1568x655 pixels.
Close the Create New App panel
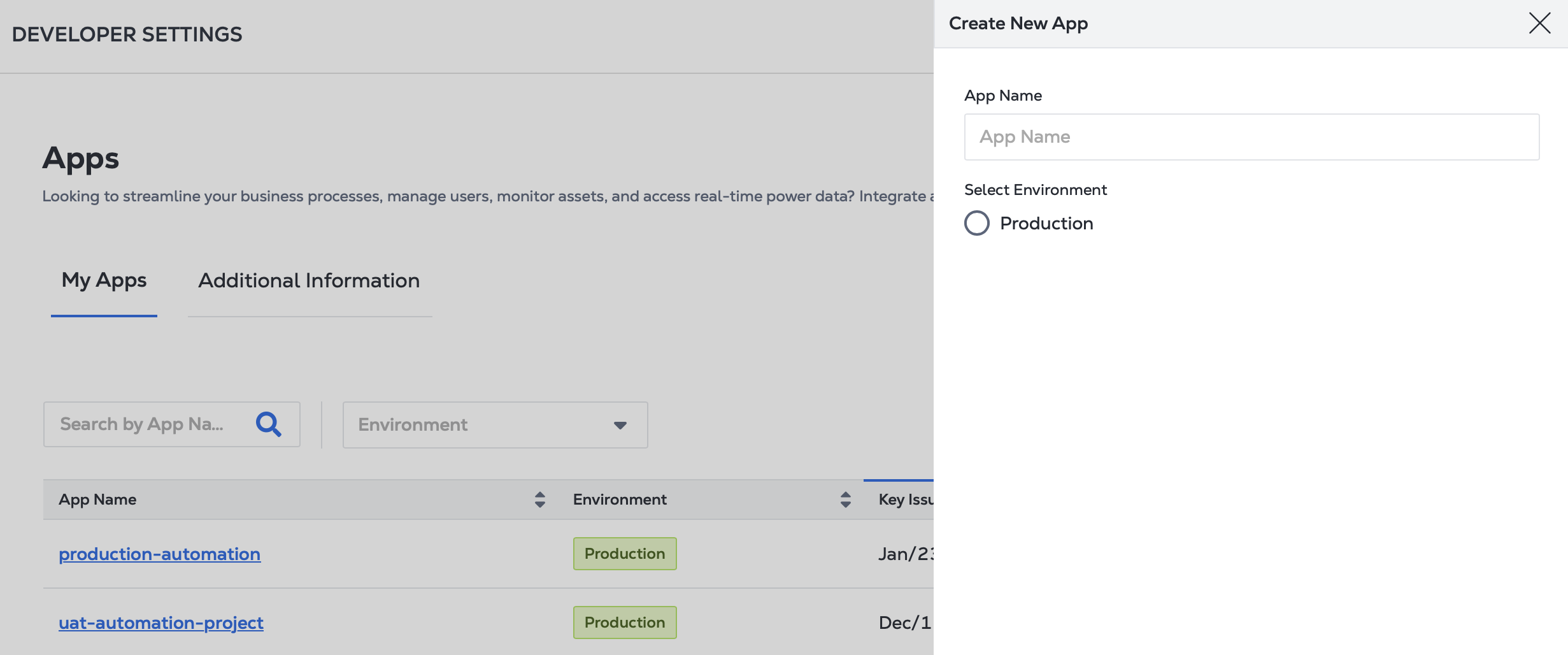(x=1539, y=24)
